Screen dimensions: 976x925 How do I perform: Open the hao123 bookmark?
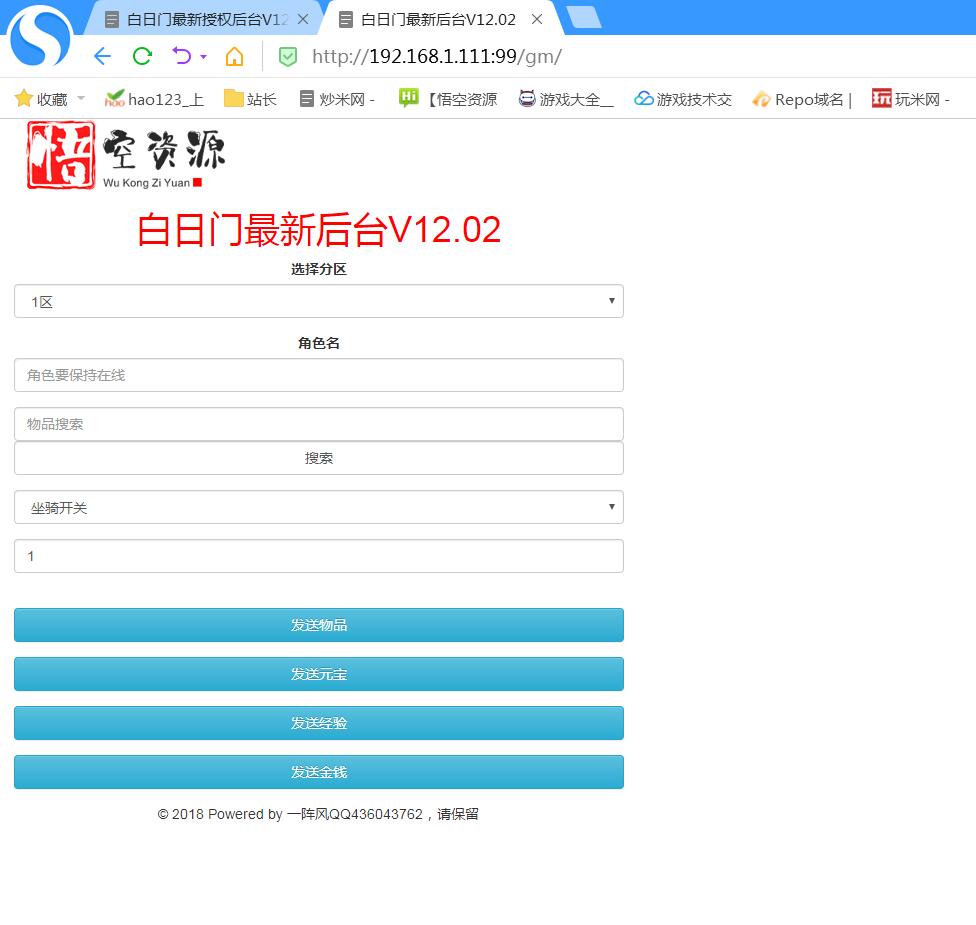(x=154, y=99)
